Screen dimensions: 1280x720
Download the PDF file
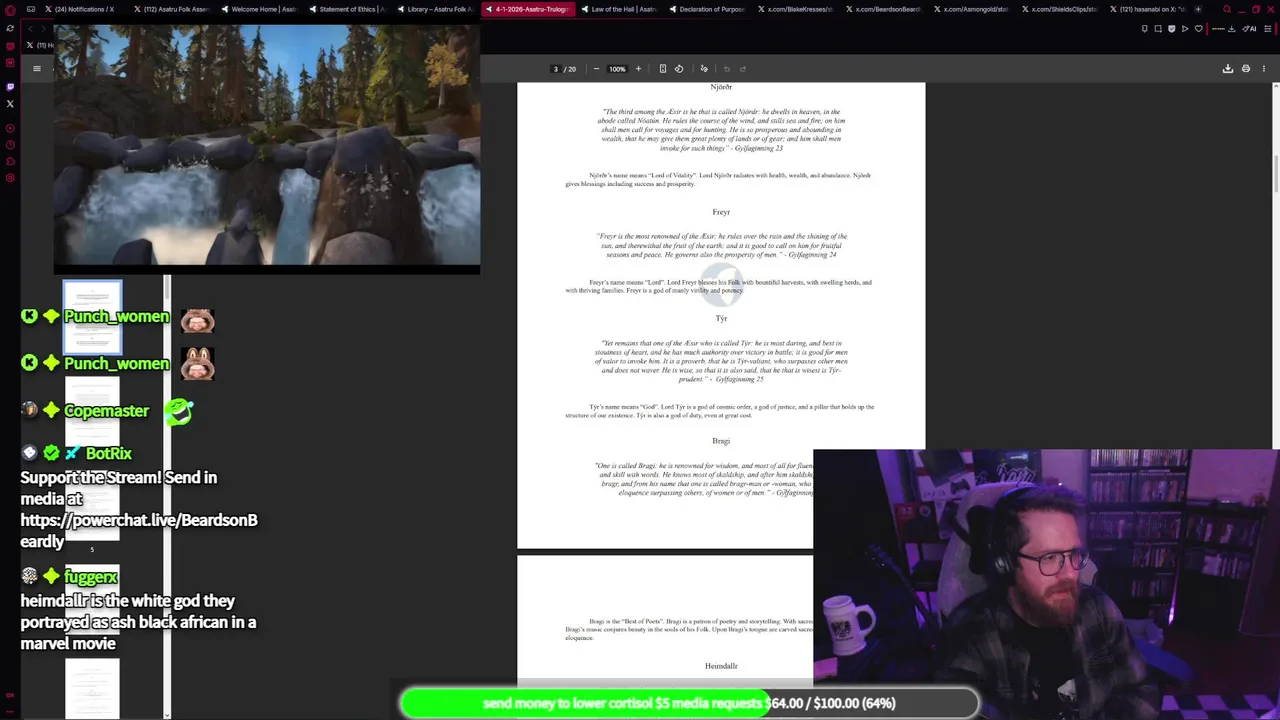[x=1228, y=69]
